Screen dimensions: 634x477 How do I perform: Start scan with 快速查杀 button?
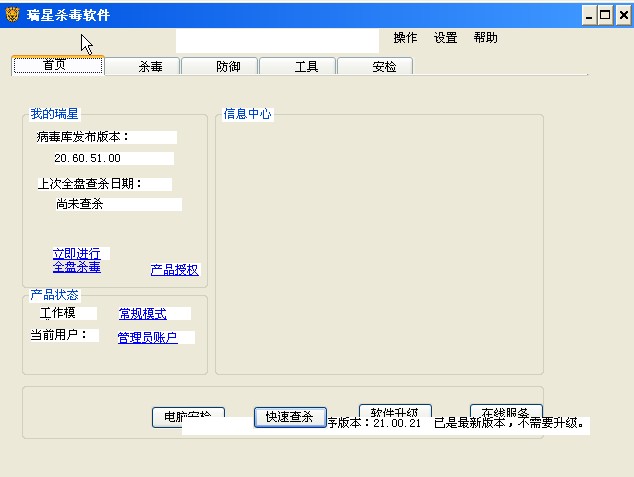coord(290,417)
